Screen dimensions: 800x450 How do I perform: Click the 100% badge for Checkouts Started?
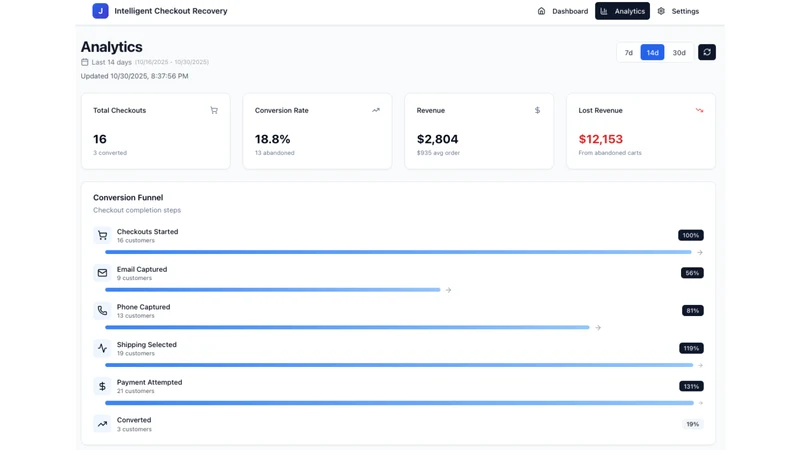(x=691, y=235)
